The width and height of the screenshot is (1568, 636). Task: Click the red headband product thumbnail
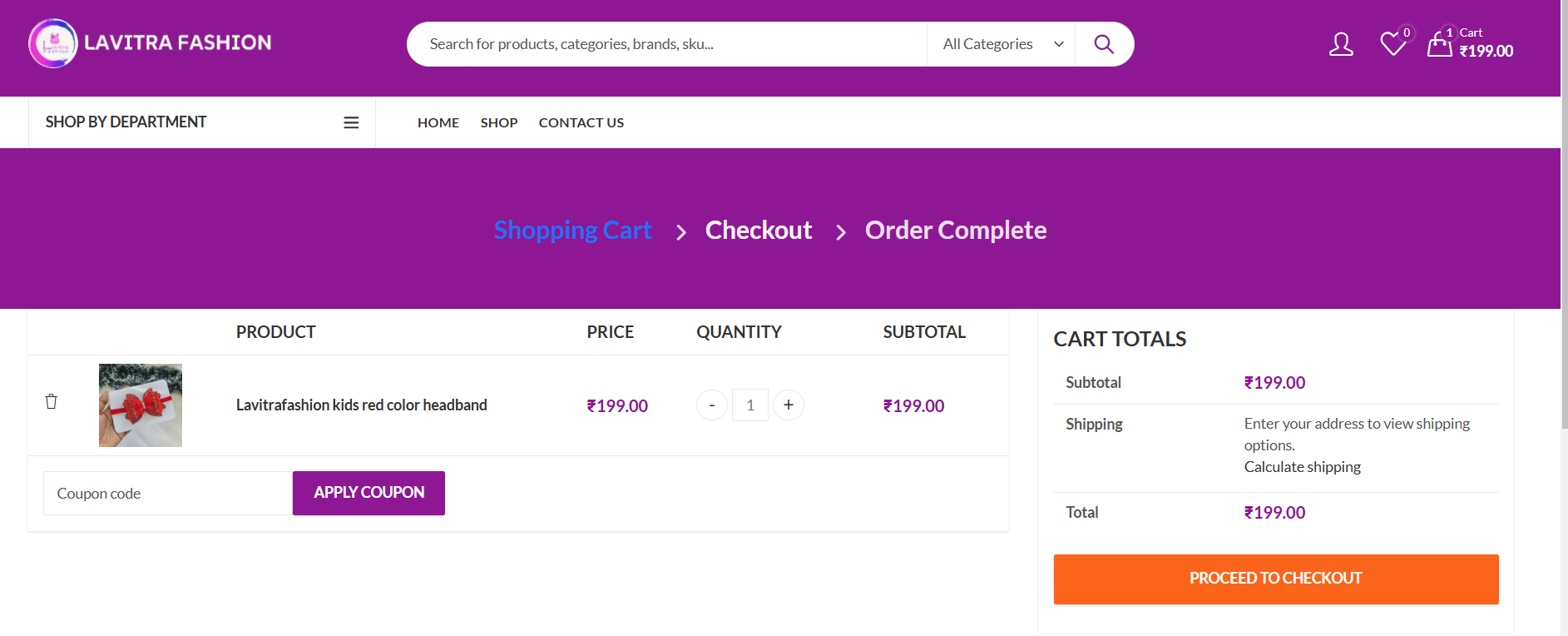coord(141,405)
